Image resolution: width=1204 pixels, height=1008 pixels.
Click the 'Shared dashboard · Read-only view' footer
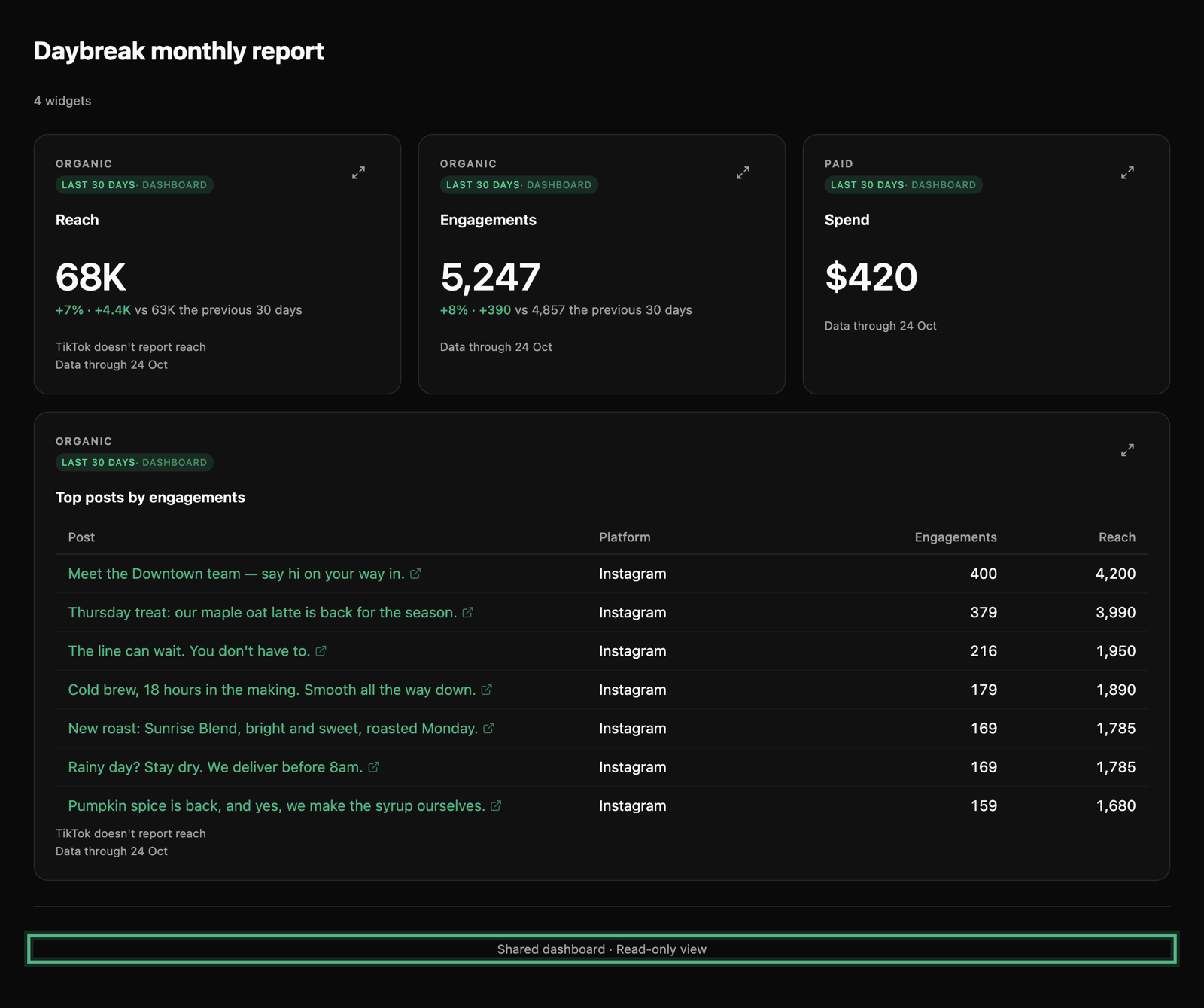[x=602, y=949]
